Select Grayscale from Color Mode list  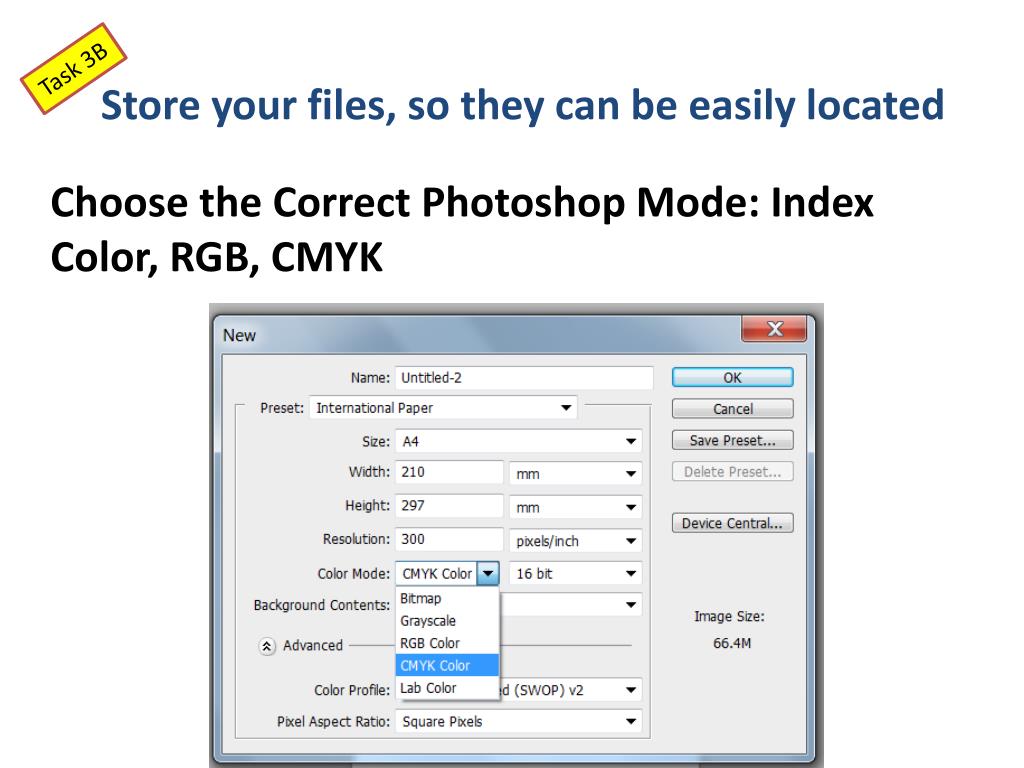(447, 620)
